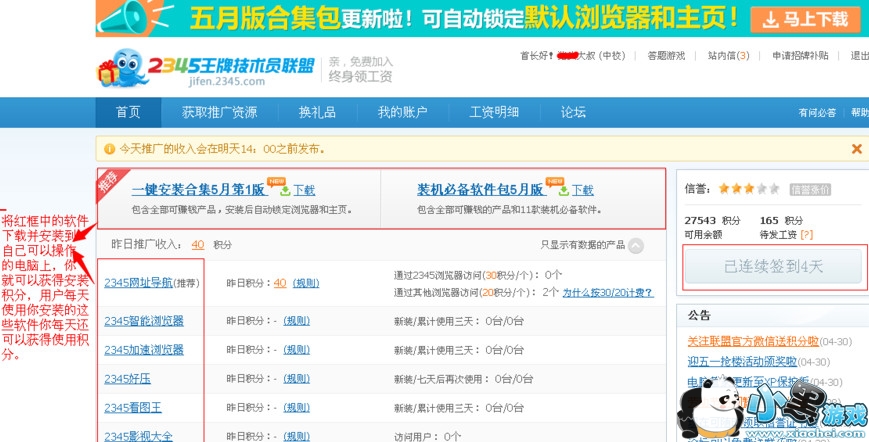869x442 pixels.
Task: Open the 站内信(3) inbox link
Action: tap(727, 56)
